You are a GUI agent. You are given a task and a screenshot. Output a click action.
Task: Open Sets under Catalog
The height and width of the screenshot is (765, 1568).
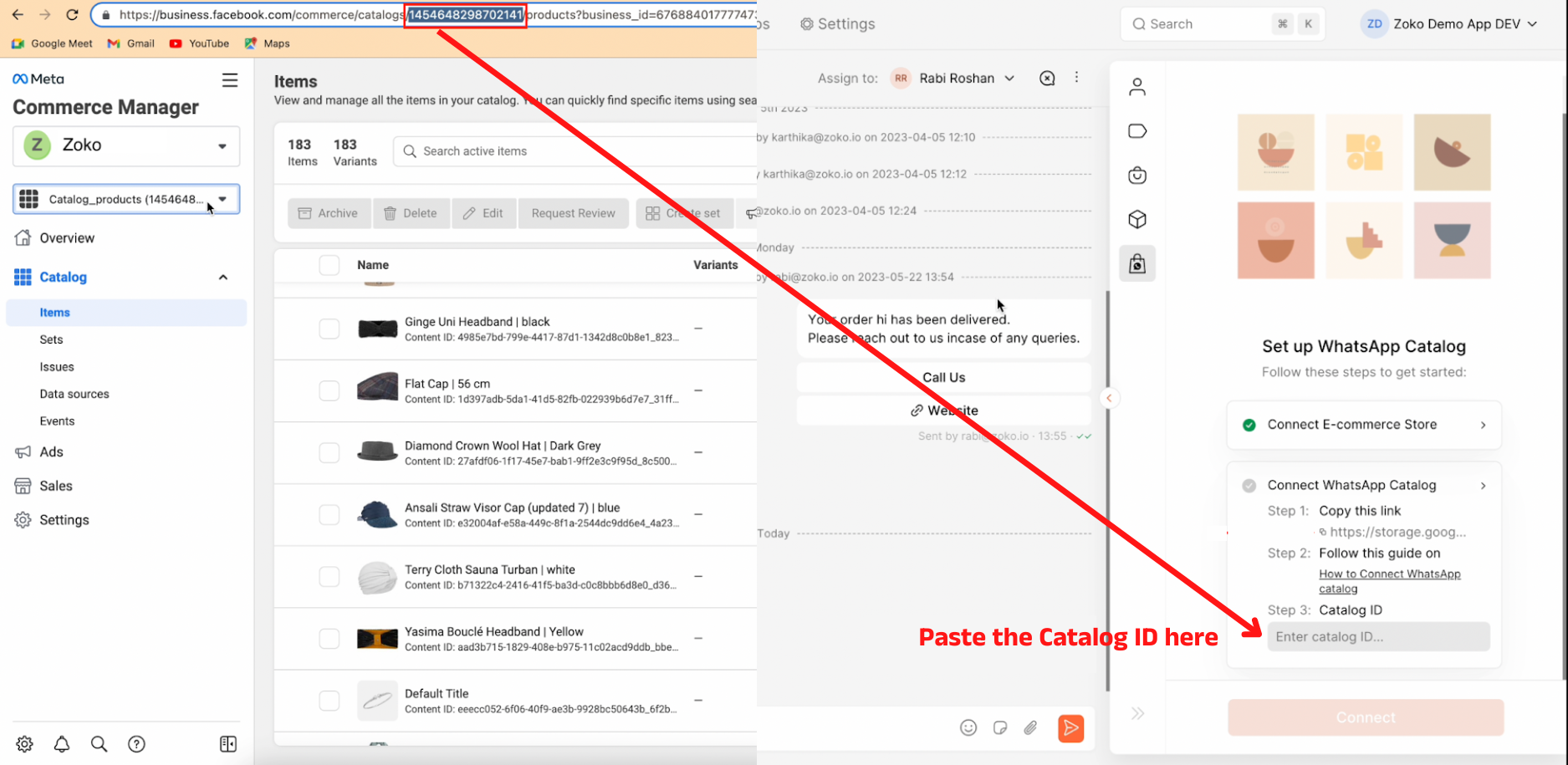point(51,339)
